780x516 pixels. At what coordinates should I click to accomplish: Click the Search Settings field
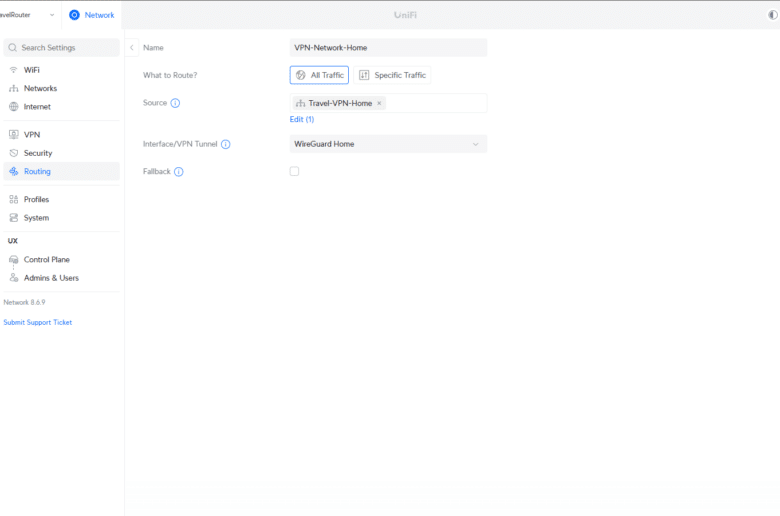point(61,47)
